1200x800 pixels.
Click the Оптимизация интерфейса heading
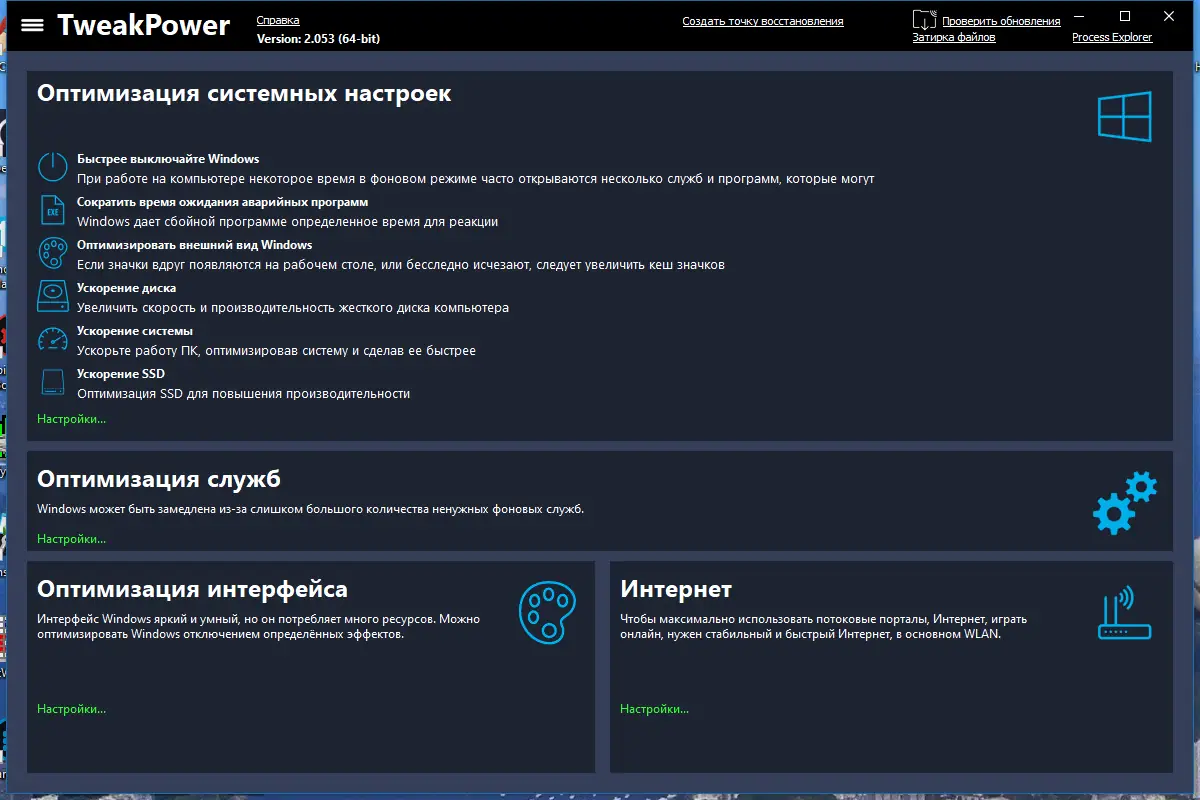[x=193, y=589]
